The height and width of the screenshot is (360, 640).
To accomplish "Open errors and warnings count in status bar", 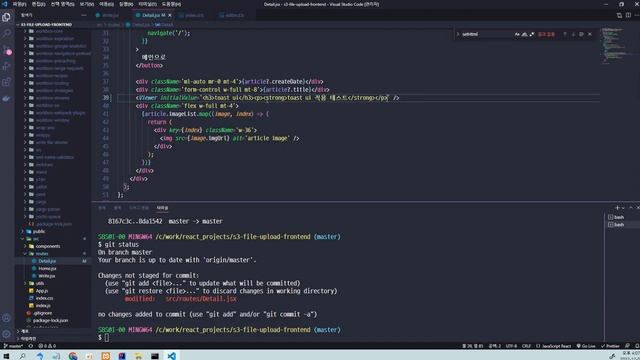I will (x=47, y=346).
